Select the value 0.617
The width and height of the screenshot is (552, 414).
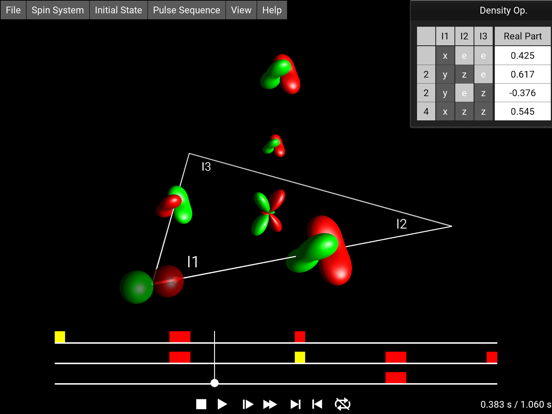[523, 74]
